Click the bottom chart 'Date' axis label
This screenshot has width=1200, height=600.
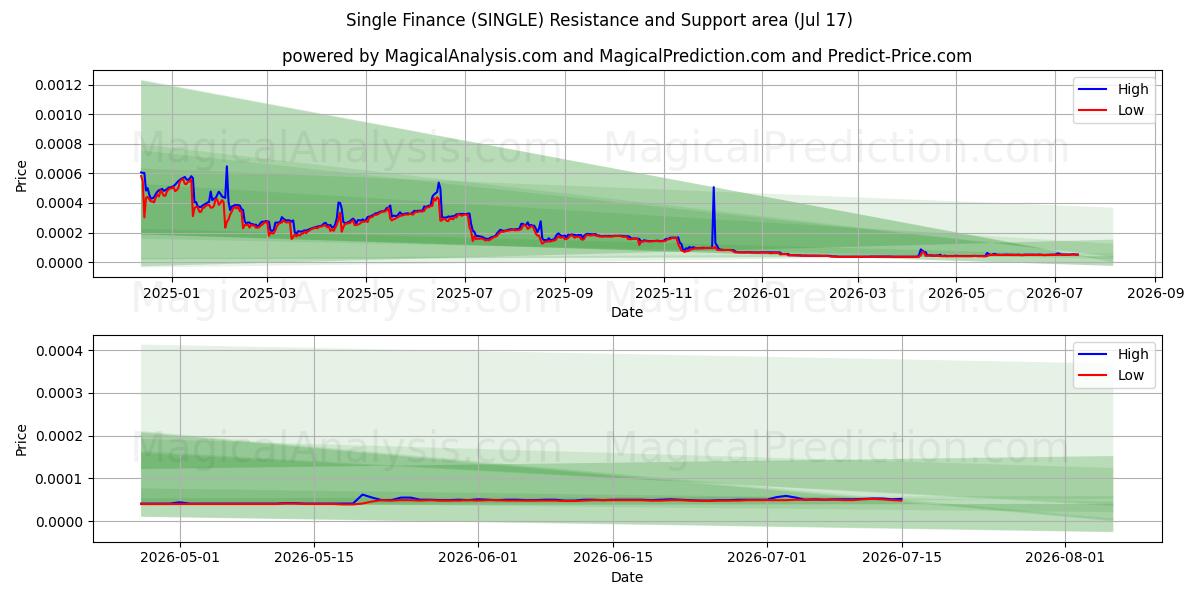tap(627, 578)
